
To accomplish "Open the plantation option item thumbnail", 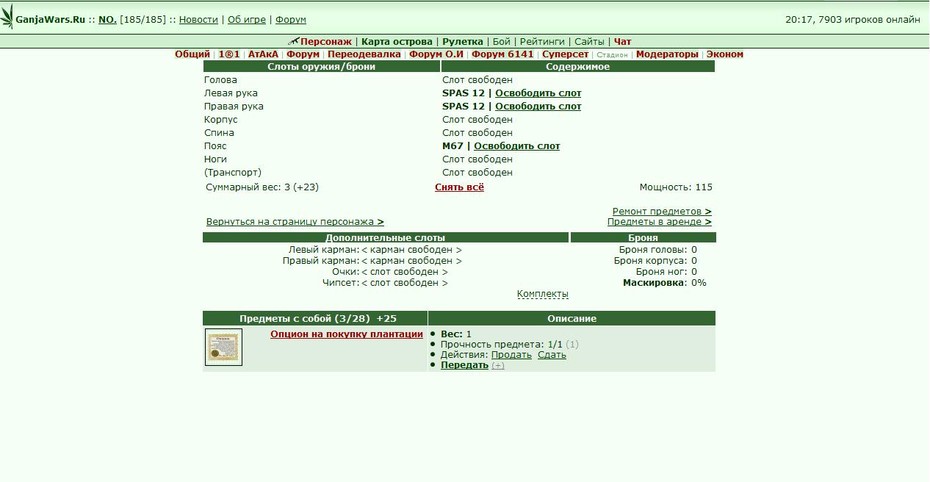I will (224, 347).
